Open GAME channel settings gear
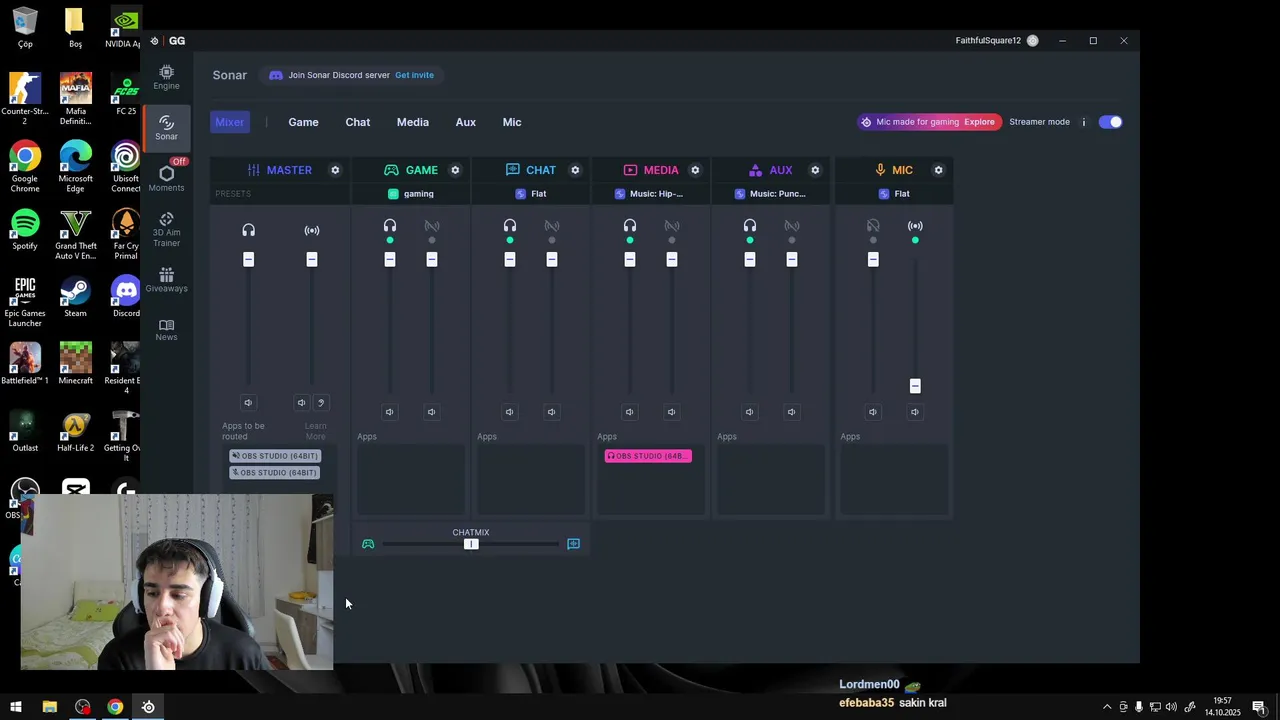Image resolution: width=1280 pixels, height=720 pixels. coord(455,170)
